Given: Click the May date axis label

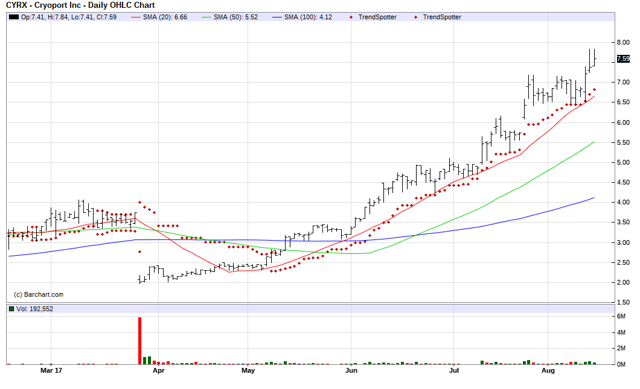Looking at the screenshot, I should click(248, 370).
